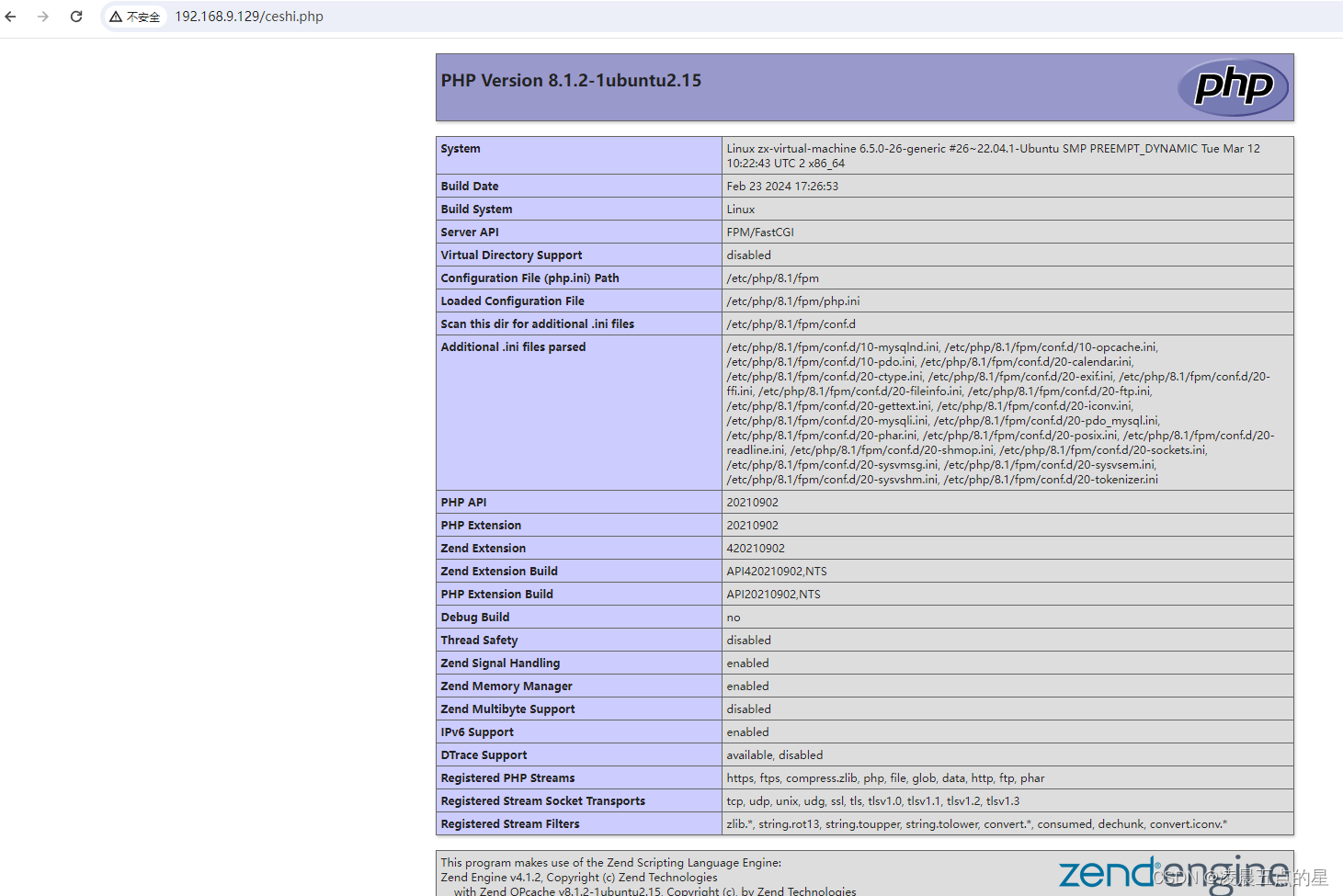Click the Thread Safety label
The width and height of the screenshot is (1343, 896).
click(479, 641)
